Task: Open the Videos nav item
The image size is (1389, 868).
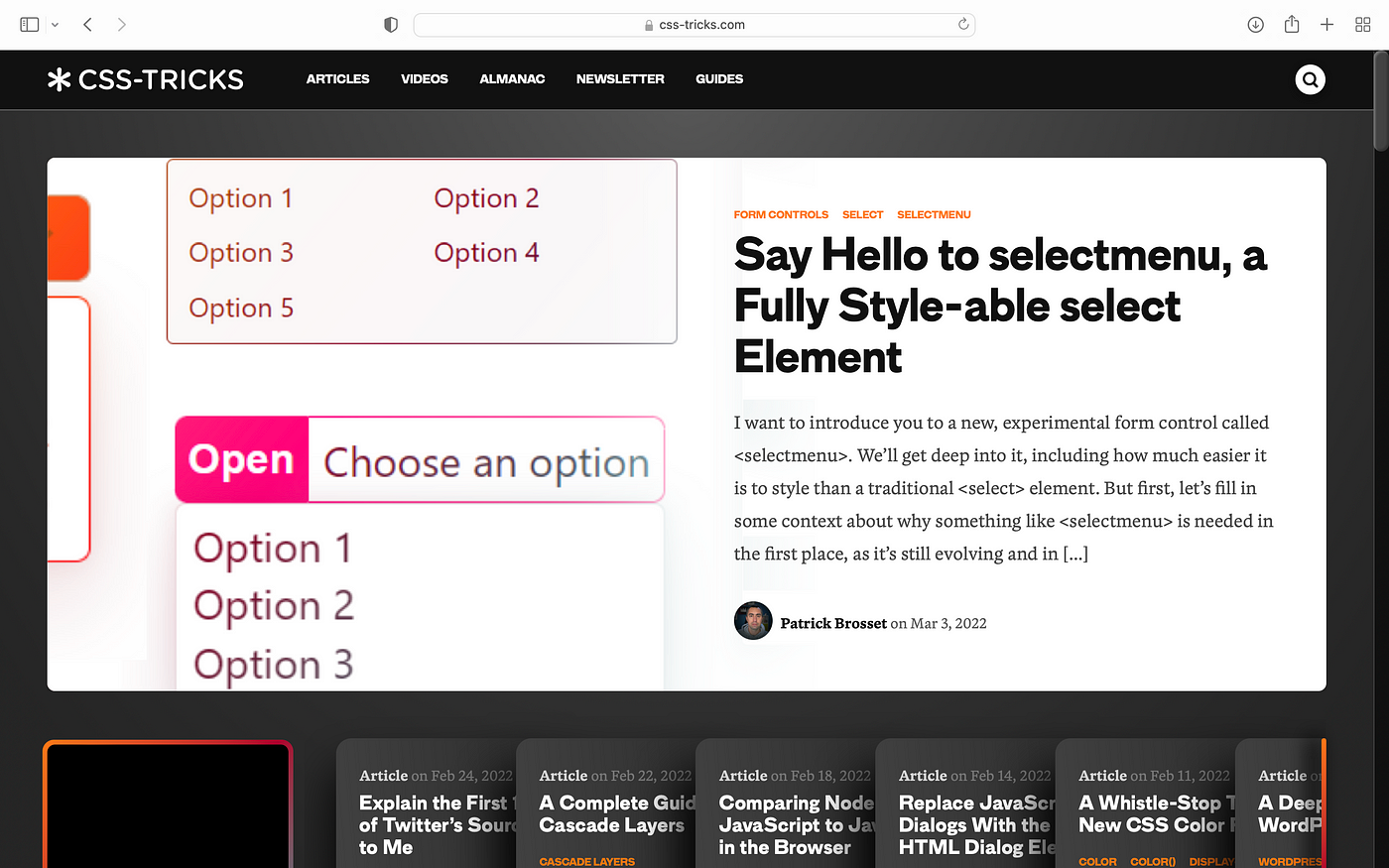Action: [x=425, y=79]
